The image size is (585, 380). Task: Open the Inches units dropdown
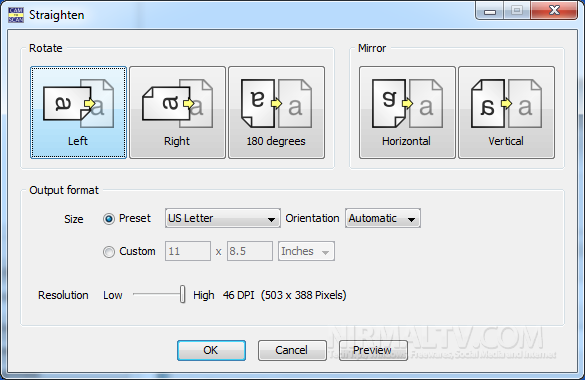[x=306, y=251]
